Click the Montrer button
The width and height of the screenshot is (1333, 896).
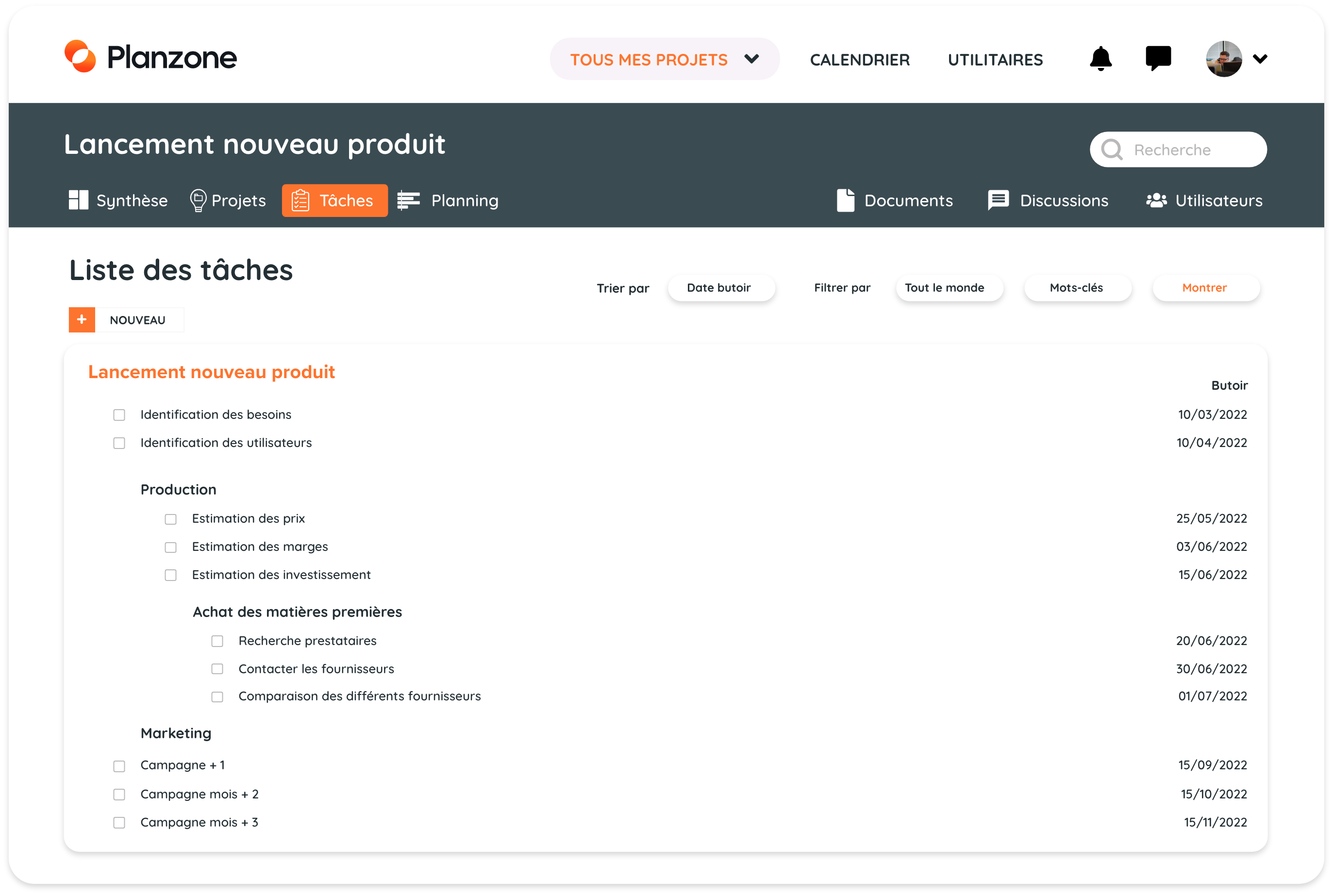(x=1205, y=288)
